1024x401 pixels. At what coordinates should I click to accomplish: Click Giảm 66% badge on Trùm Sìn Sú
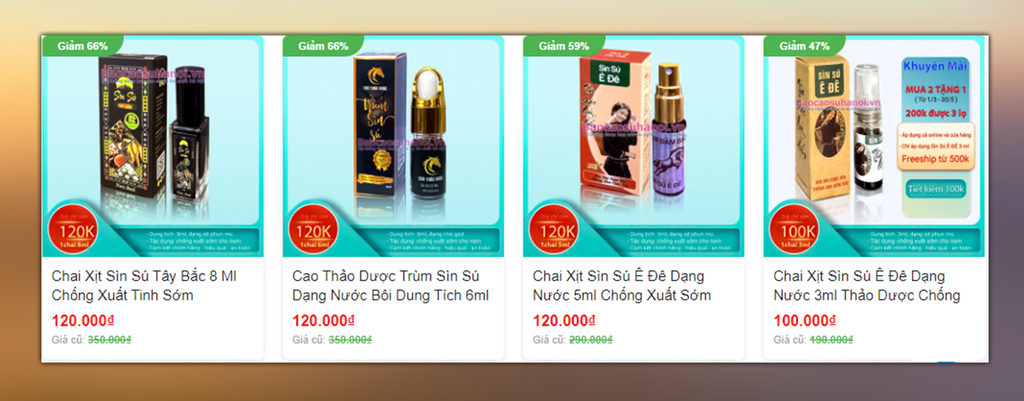(x=323, y=46)
